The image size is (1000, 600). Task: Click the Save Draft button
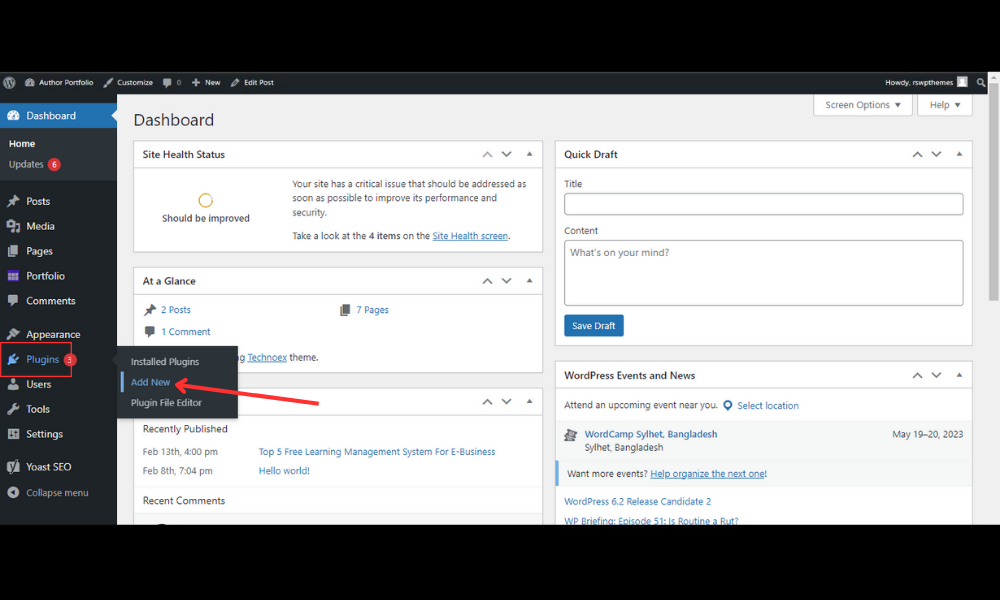[594, 326]
